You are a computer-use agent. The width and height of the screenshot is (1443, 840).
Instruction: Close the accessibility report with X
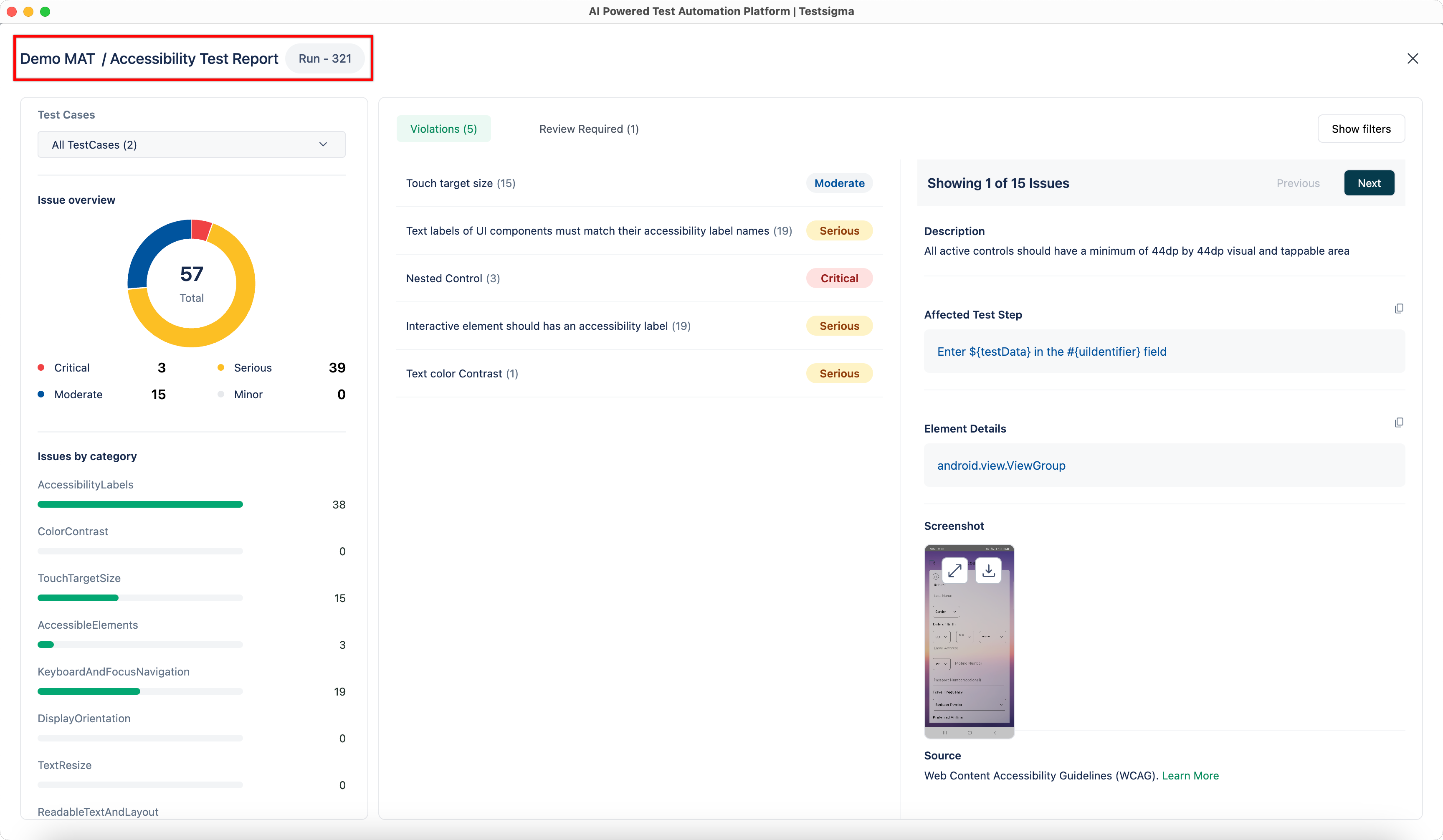(x=1413, y=58)
